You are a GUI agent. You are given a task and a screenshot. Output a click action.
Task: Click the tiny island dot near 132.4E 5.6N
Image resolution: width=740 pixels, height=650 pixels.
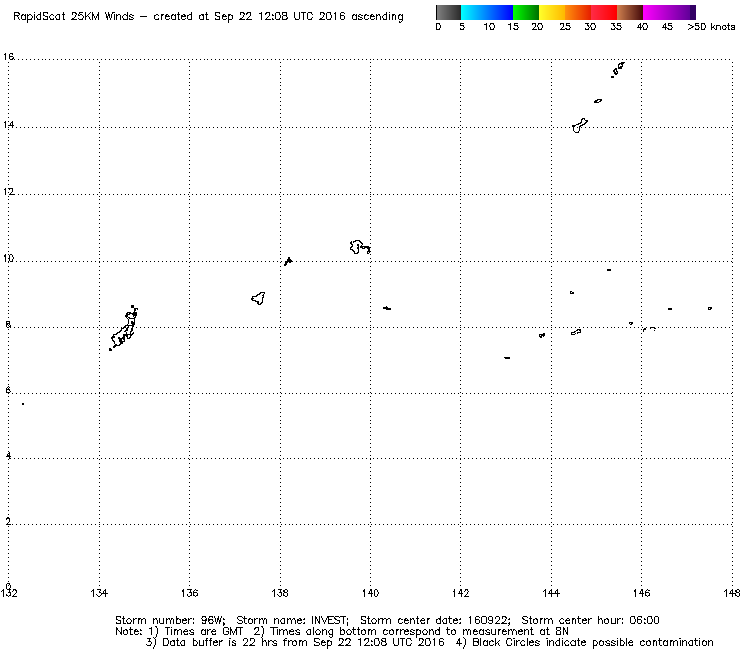(23, 404)
